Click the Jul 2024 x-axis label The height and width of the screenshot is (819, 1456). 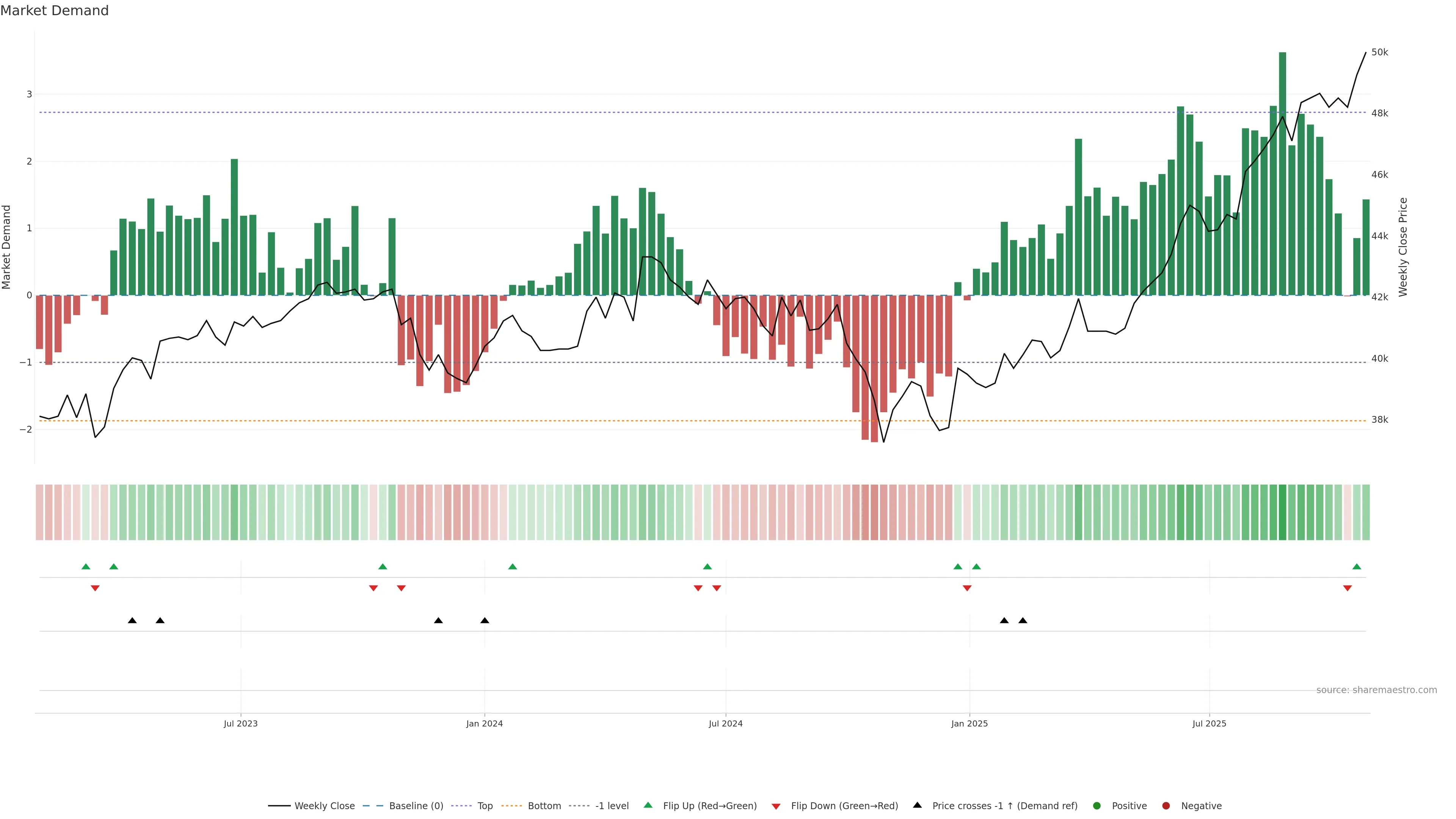726,723
